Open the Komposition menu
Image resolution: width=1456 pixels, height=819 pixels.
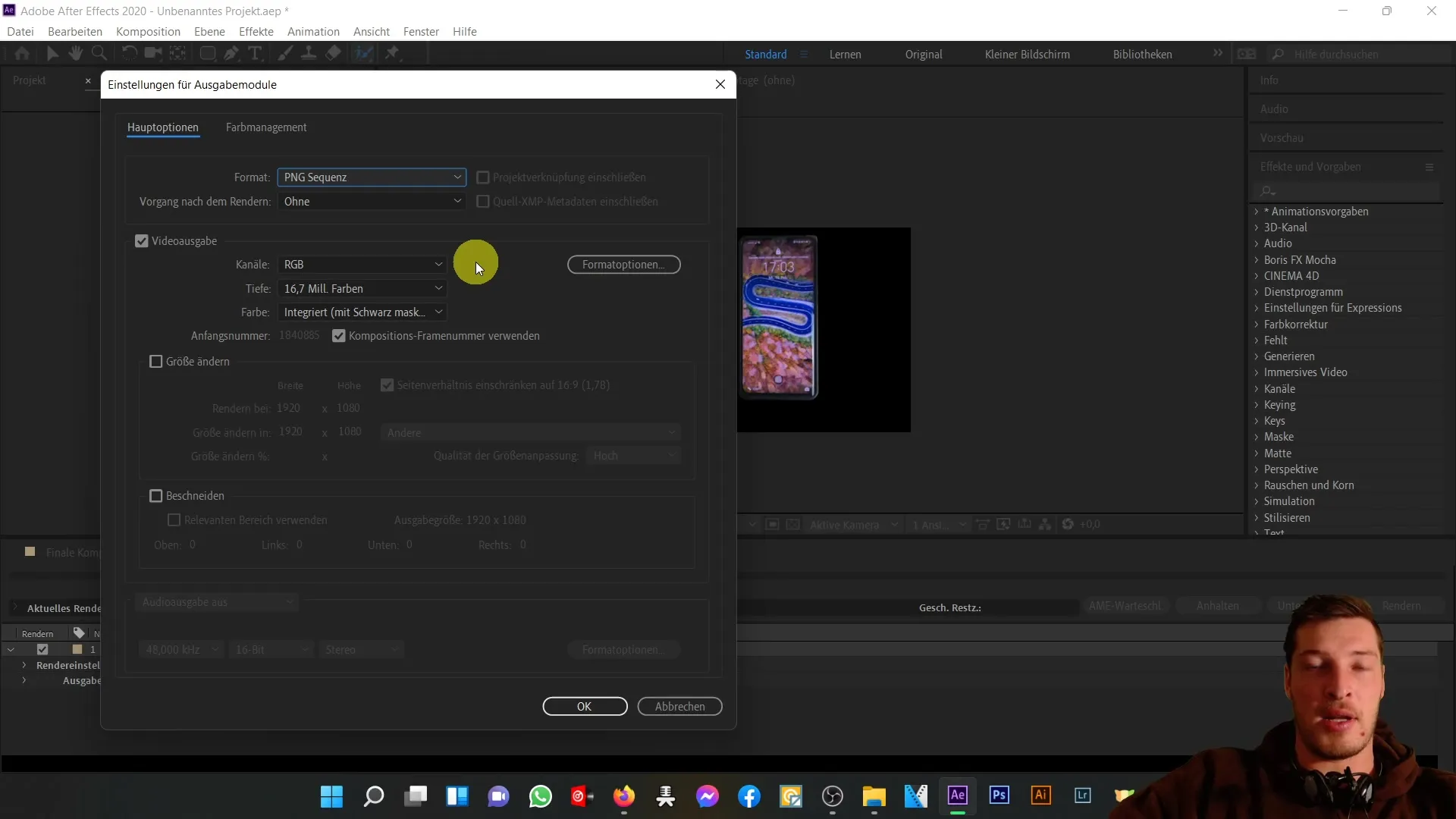pos(148,31)
